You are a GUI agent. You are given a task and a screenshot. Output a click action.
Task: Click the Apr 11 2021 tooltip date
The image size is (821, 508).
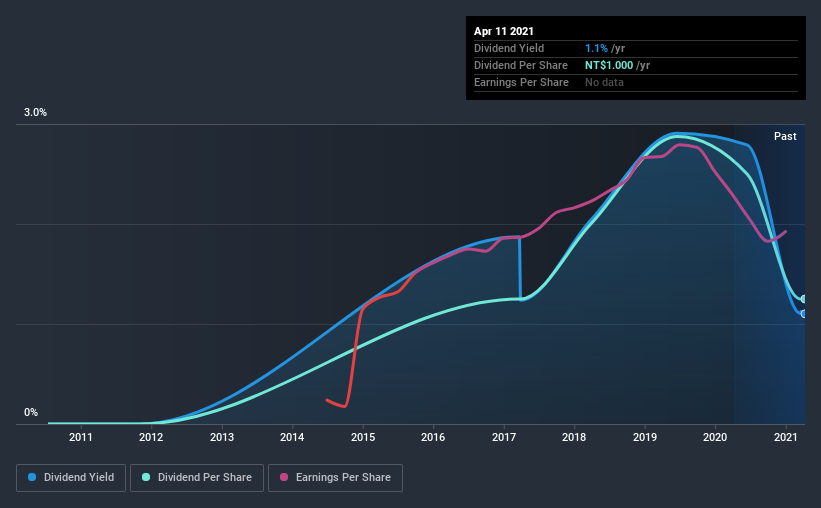point(504,31)
